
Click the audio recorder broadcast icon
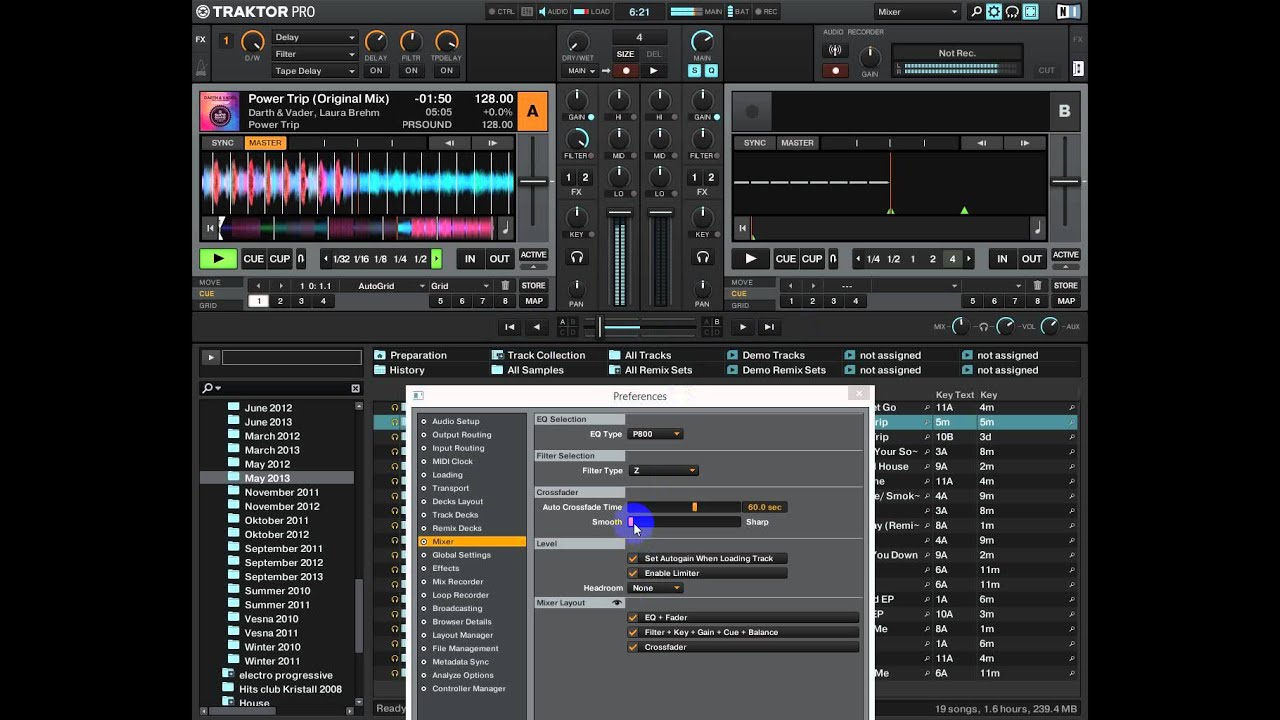835,51
